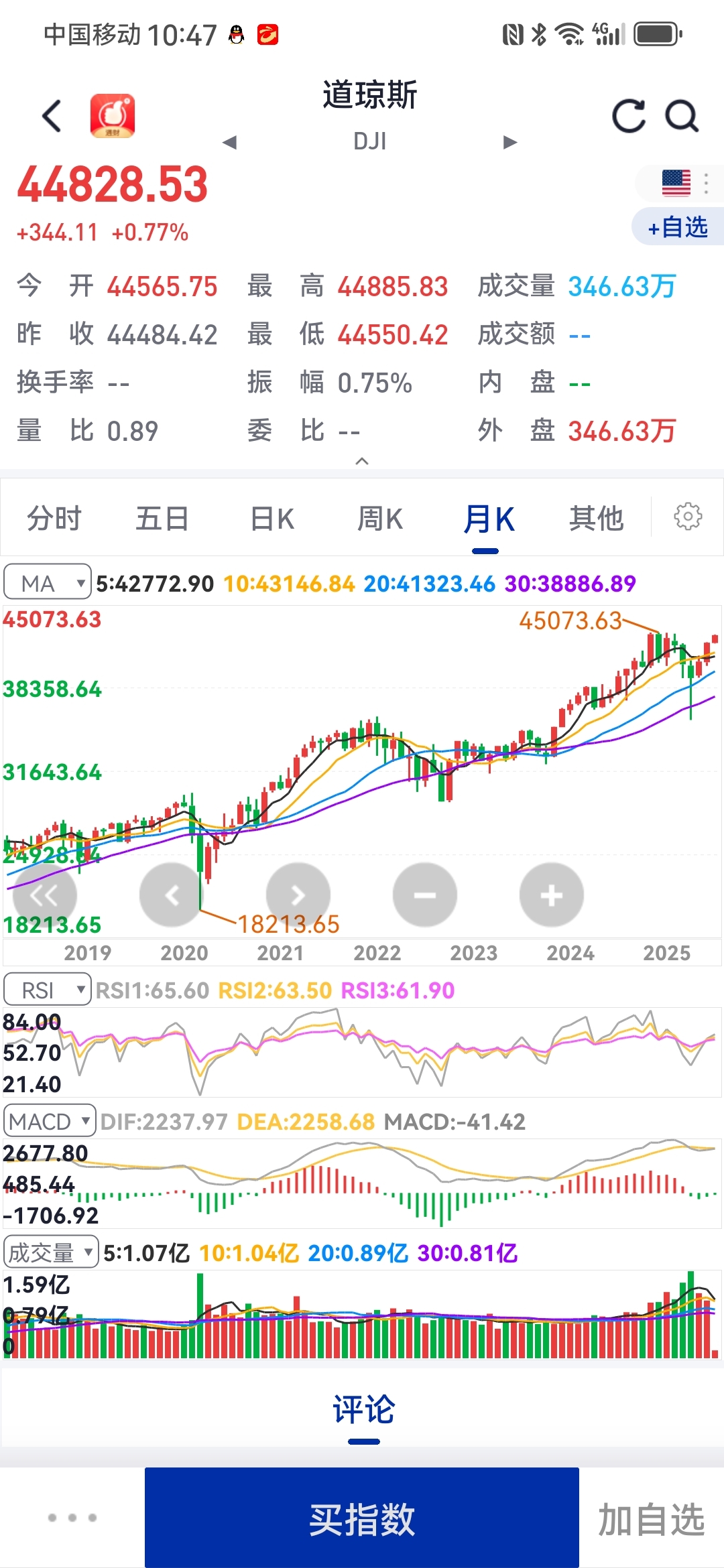Zoom in chart with plus button
724x1568 pixels.
coord(552,895)
